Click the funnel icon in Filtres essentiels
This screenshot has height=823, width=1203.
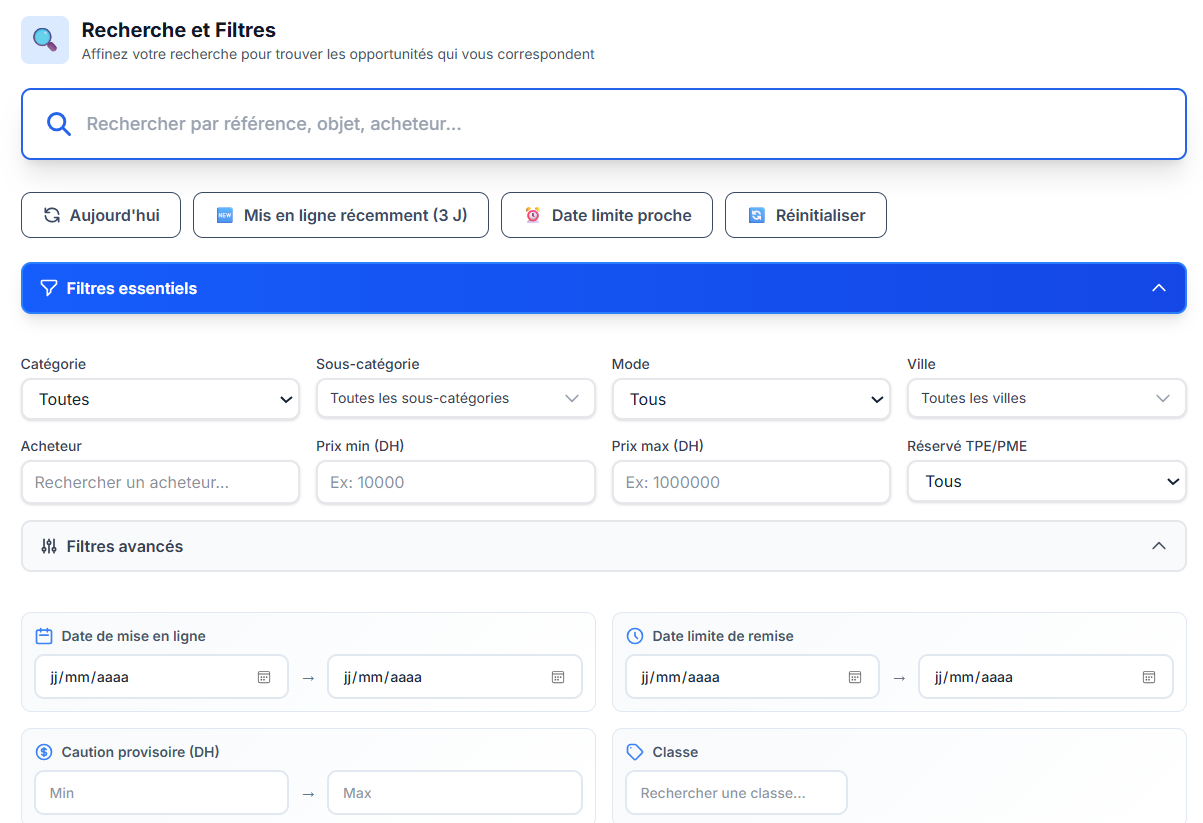(48, 288)
